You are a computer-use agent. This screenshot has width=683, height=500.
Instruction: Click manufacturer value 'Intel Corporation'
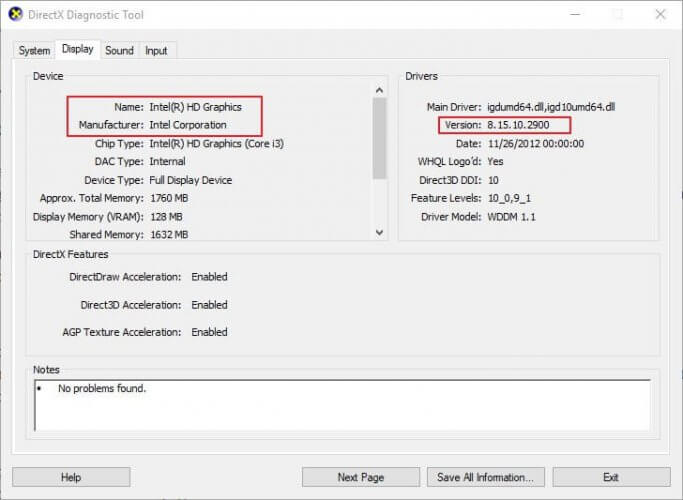coord(188,125)
